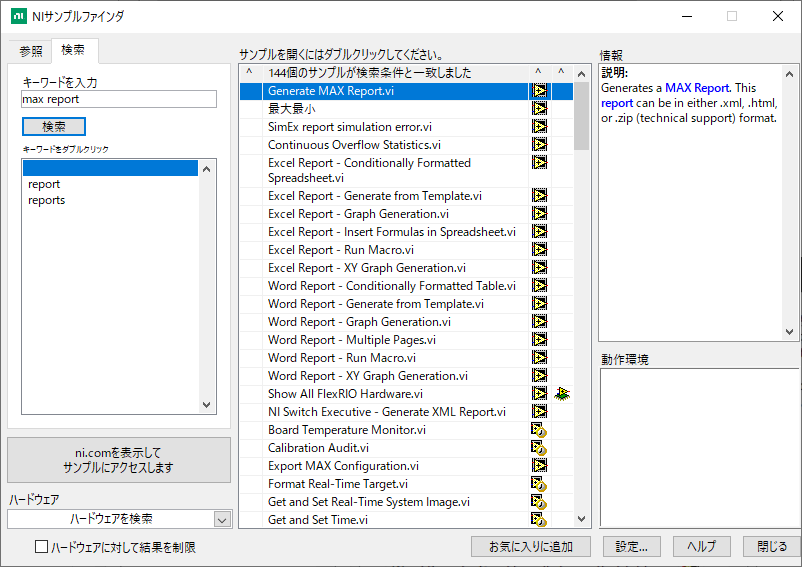Open the ハードウェアを検索 hardware dropdown
Image resolution: width=802 pixels, height=567 pixels.
coord(120,519)
